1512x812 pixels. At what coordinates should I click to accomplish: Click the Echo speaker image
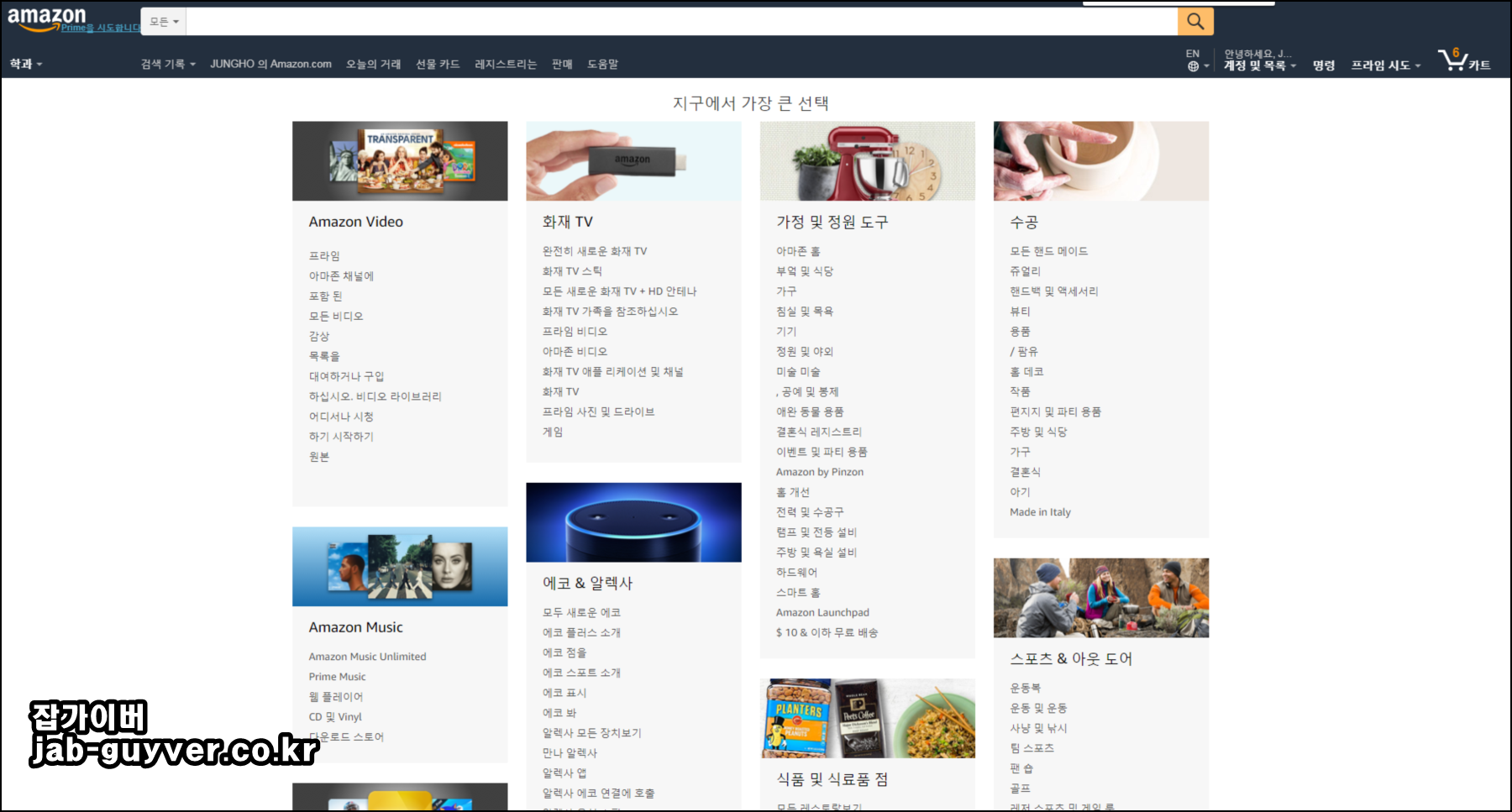(633, 522)
